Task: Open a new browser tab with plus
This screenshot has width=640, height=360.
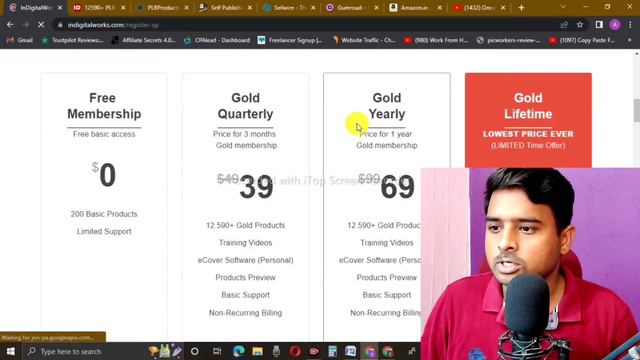Action: click(521, 7)
